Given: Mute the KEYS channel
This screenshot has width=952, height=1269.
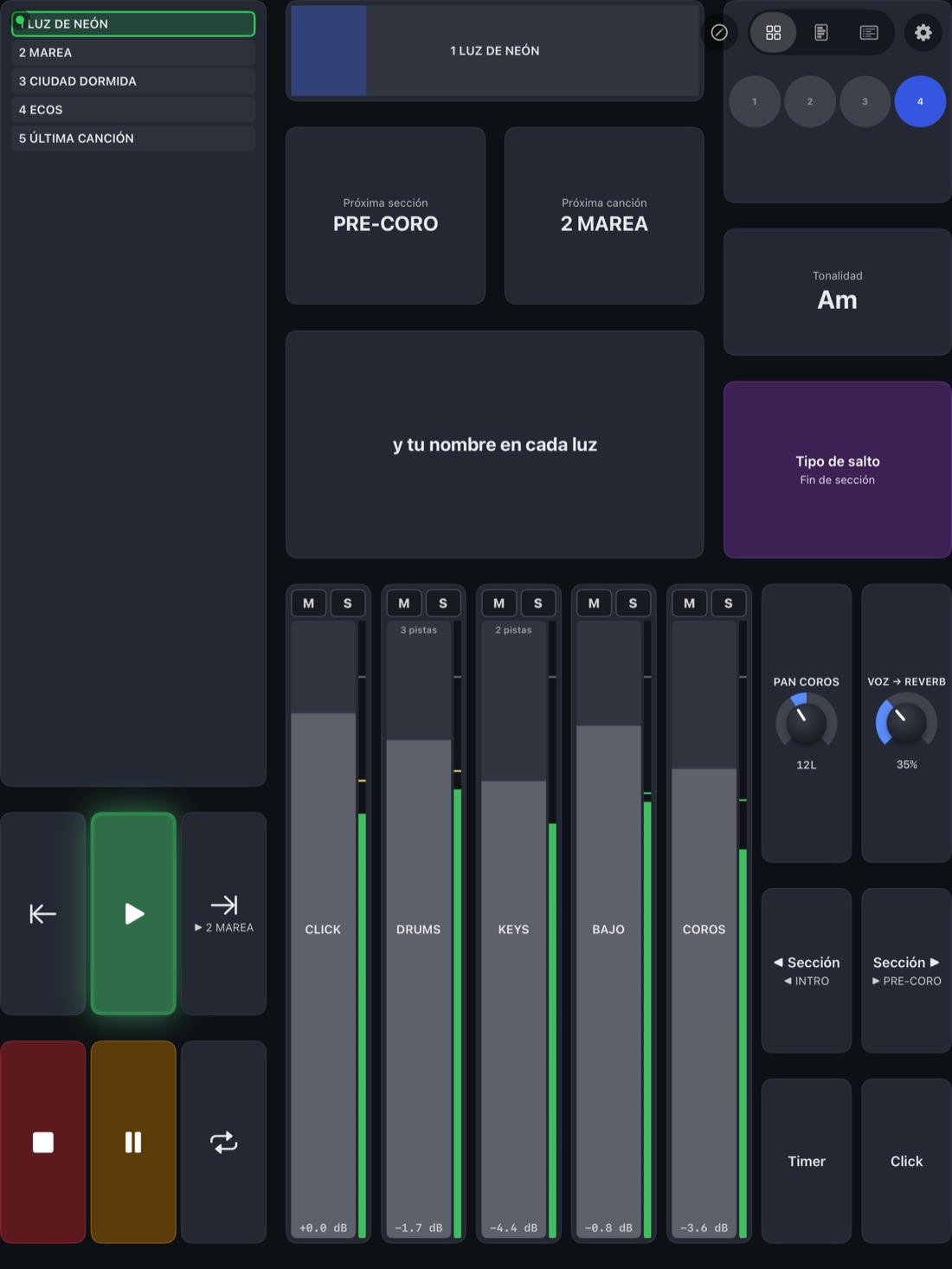Looking at the screenshot, I should click(499, 603).
